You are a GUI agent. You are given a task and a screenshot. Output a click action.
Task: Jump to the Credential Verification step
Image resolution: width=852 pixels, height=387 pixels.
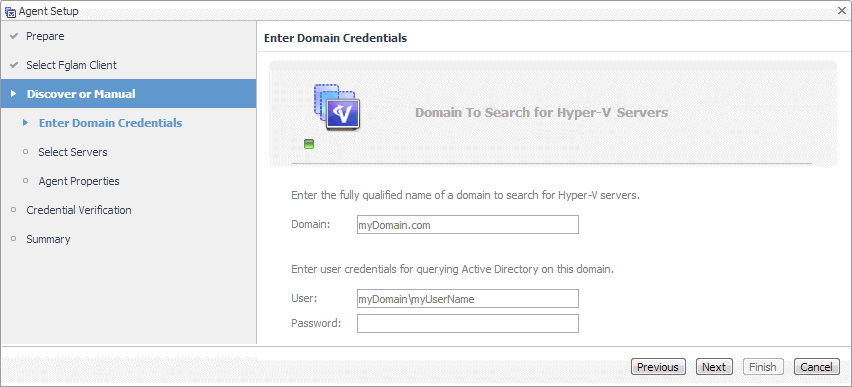click(x=79, y=210)
